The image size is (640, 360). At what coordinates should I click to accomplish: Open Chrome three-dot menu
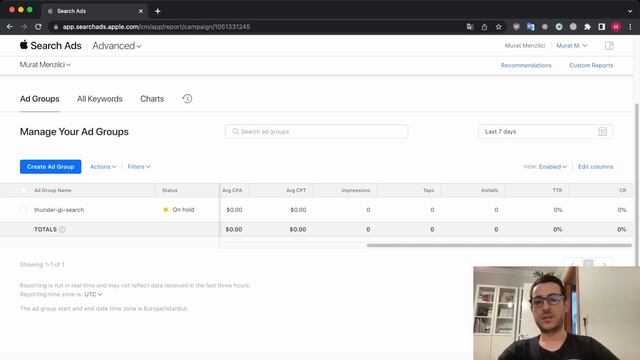click(630, 27)
